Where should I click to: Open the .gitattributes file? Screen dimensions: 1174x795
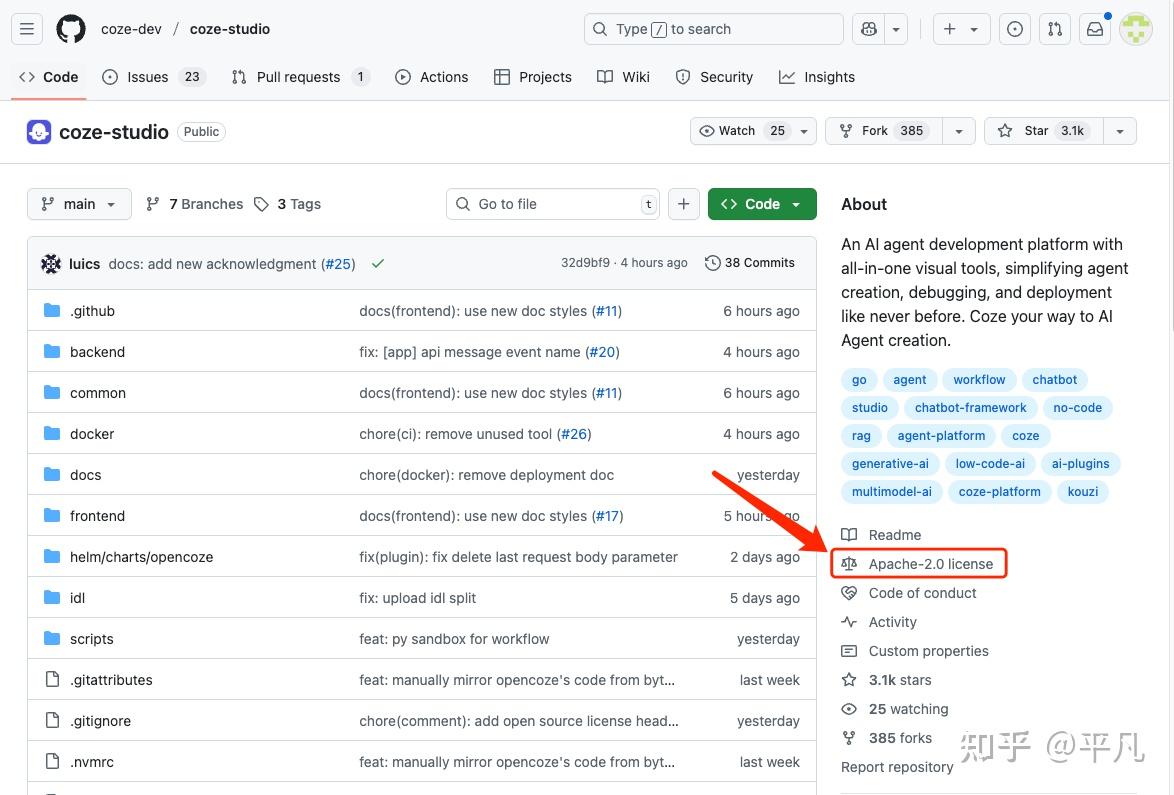click(111, 680)
